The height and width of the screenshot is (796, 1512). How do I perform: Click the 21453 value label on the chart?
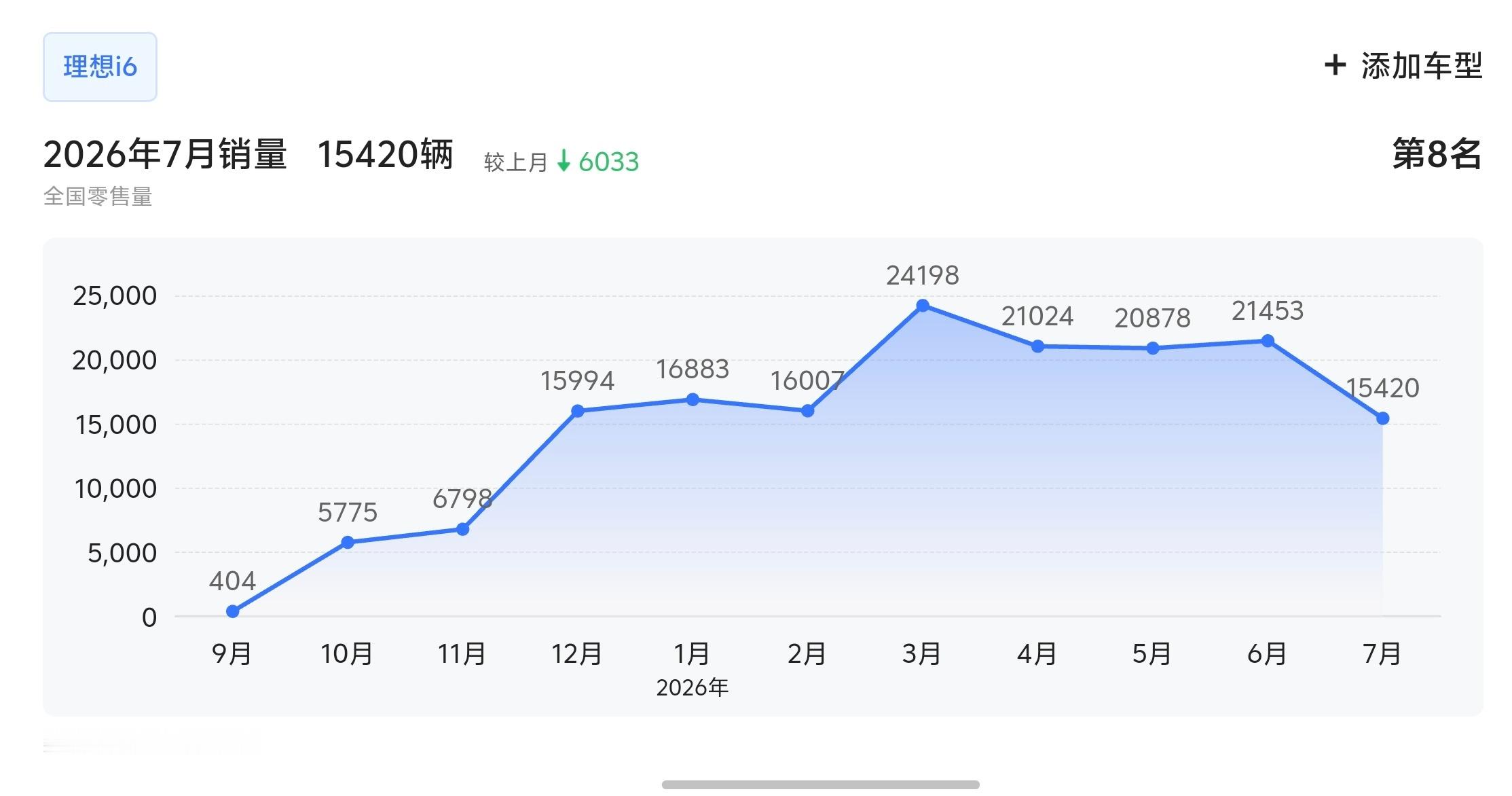[1268, 311]
